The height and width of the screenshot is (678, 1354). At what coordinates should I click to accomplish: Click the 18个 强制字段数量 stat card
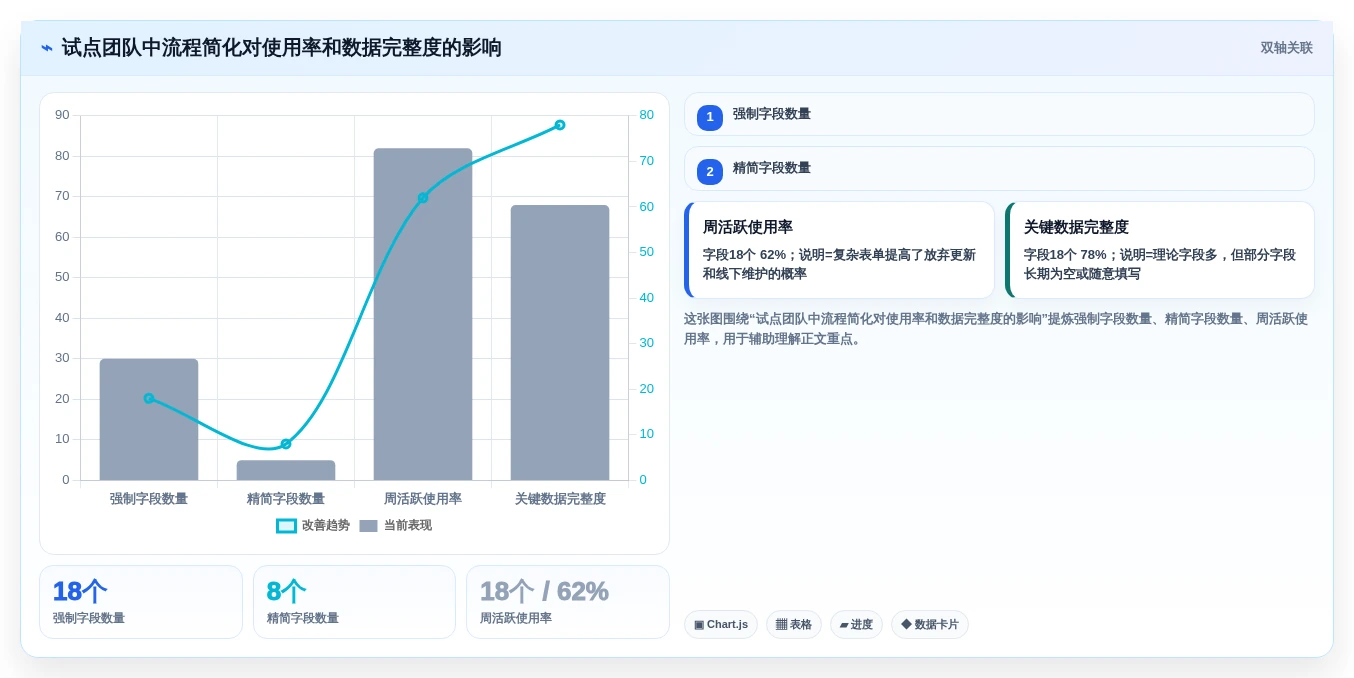click(x=141, y=602)
